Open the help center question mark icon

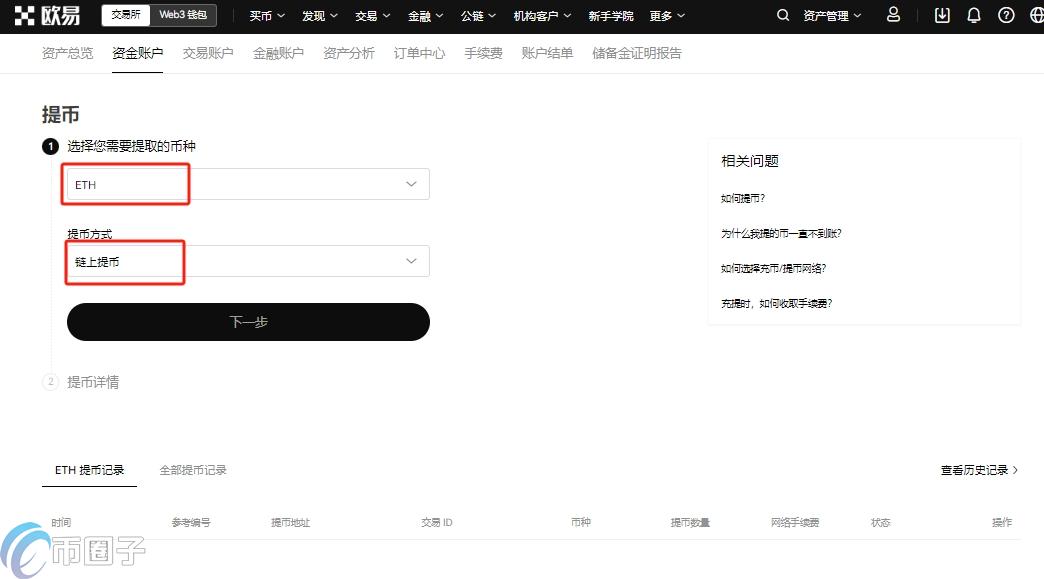[1006, 16]
